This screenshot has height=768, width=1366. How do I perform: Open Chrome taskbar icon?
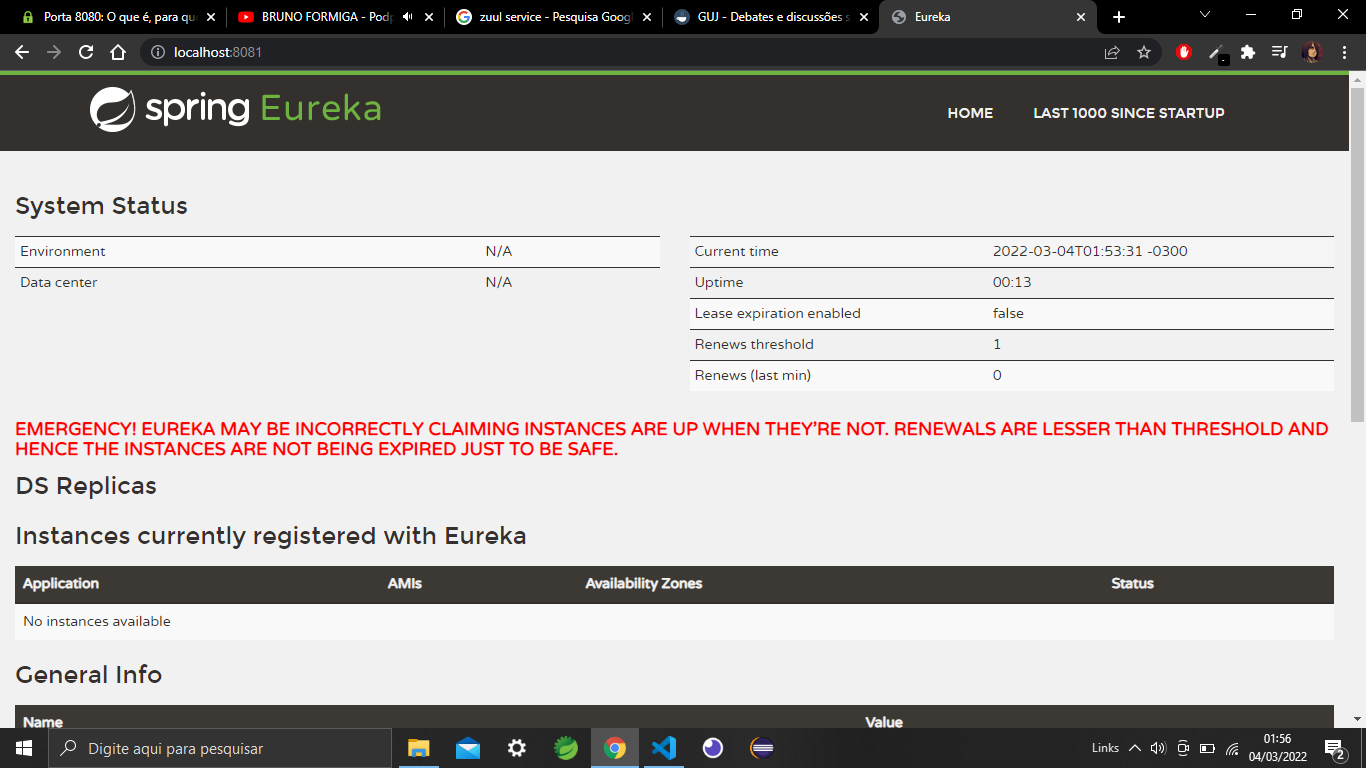tap(615, 748)
